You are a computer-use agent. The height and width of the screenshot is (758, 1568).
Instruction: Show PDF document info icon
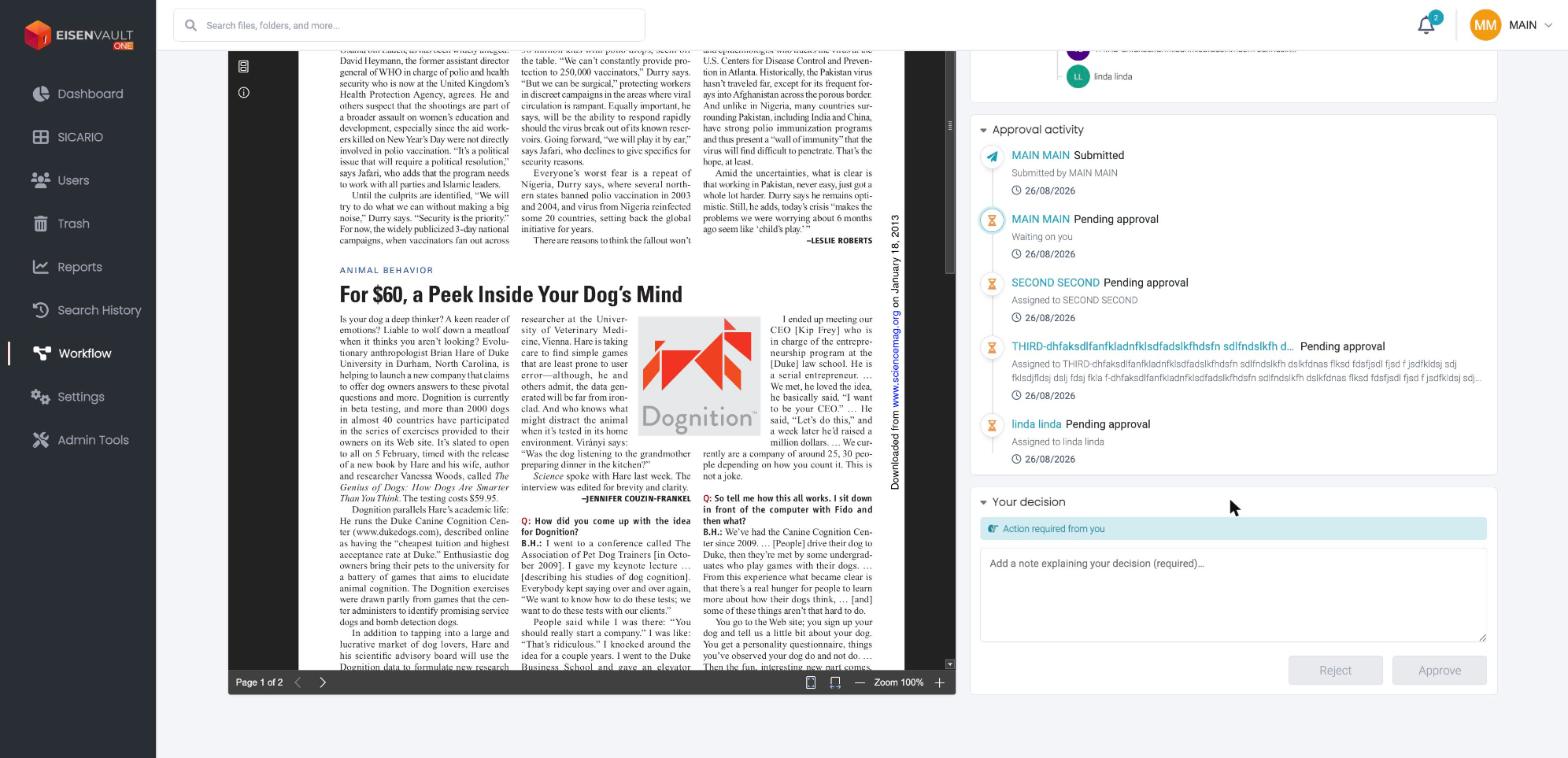243,92
